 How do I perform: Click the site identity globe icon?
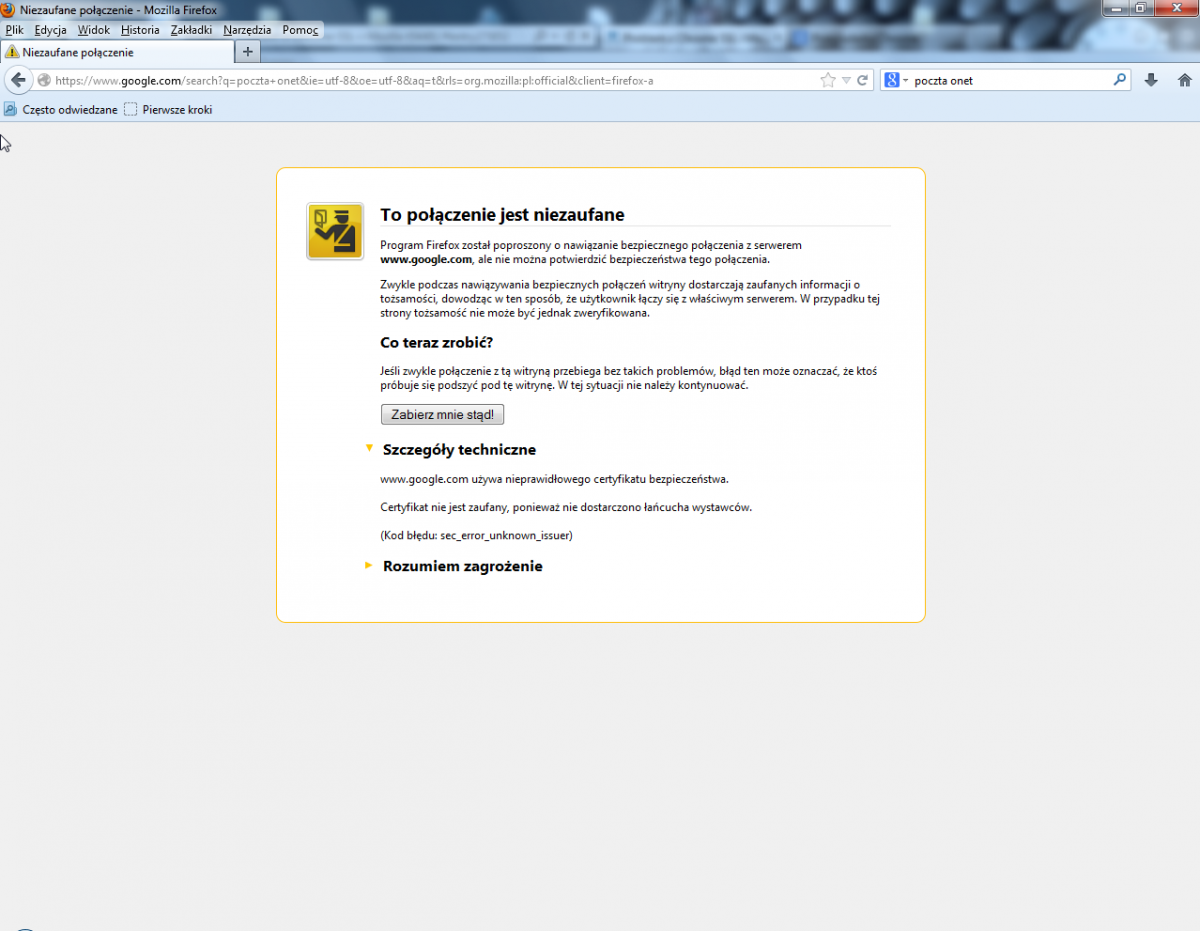point(44,80)
